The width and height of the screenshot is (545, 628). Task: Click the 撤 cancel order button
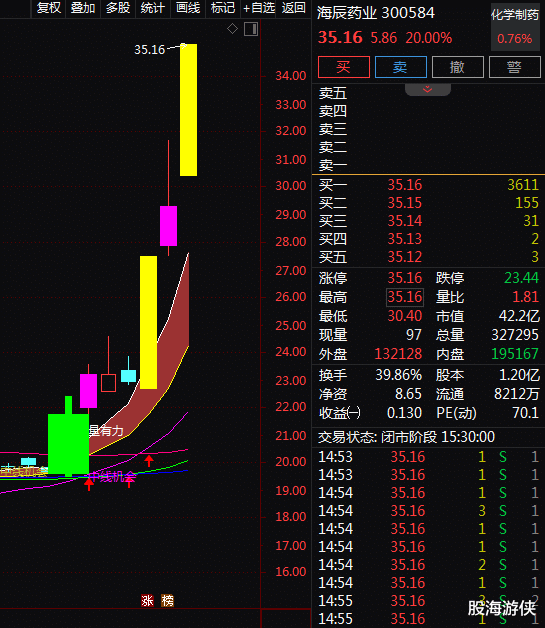coord(458,67)
